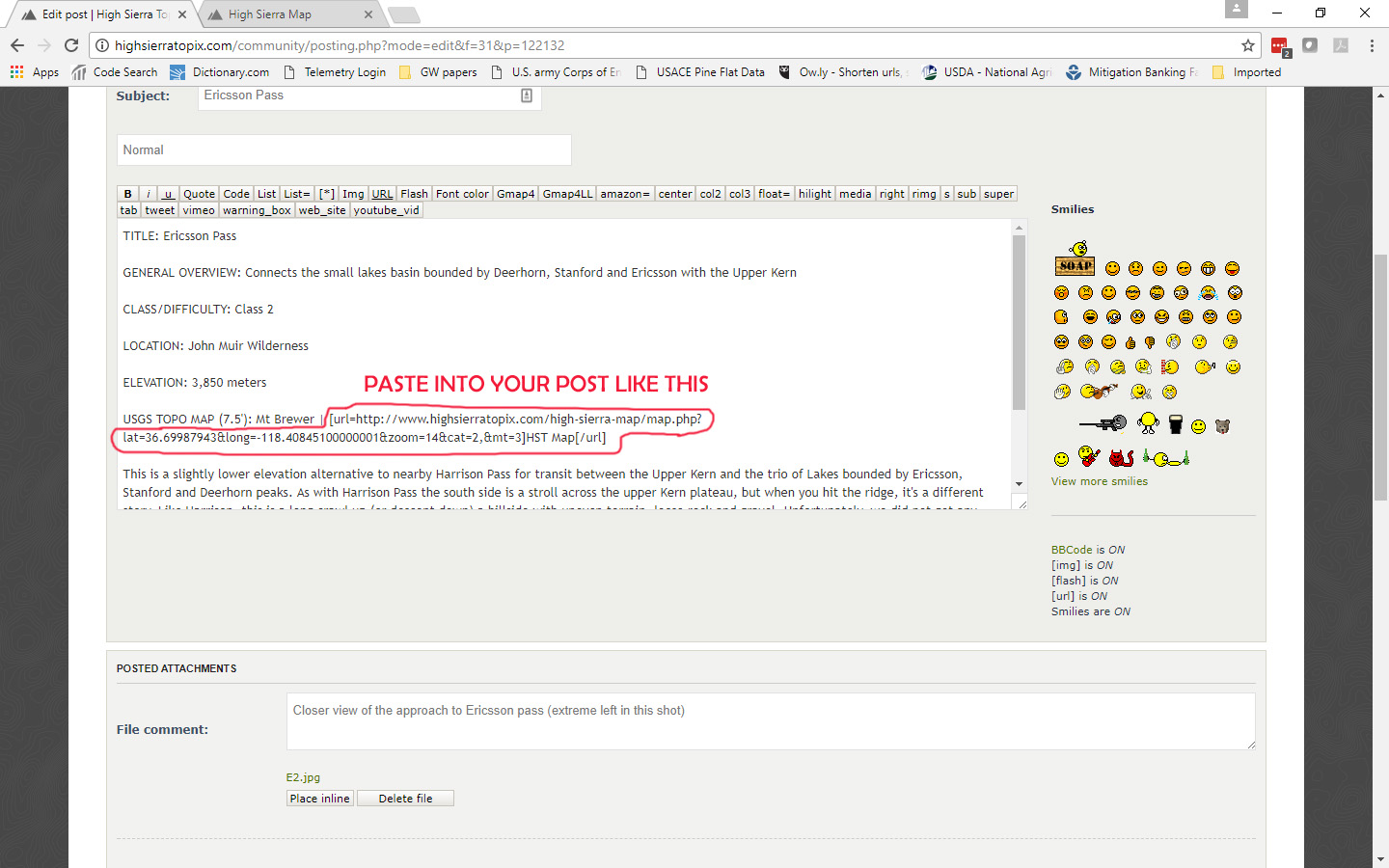The width and height of the screenshot is (1389, 868).
Task: Open the Code Search bookmark
Action: click(115, 72)
